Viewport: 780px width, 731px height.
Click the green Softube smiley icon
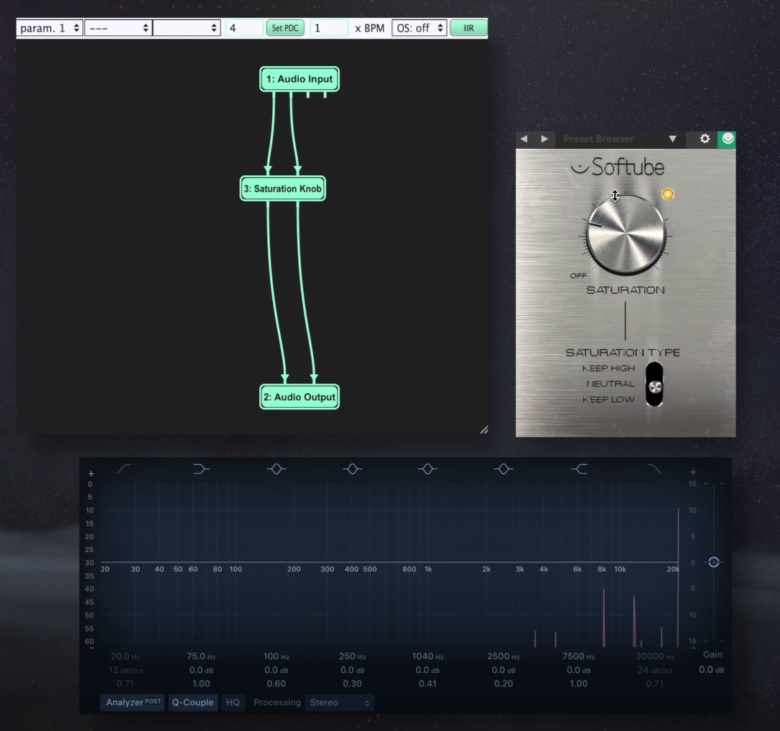727,139
